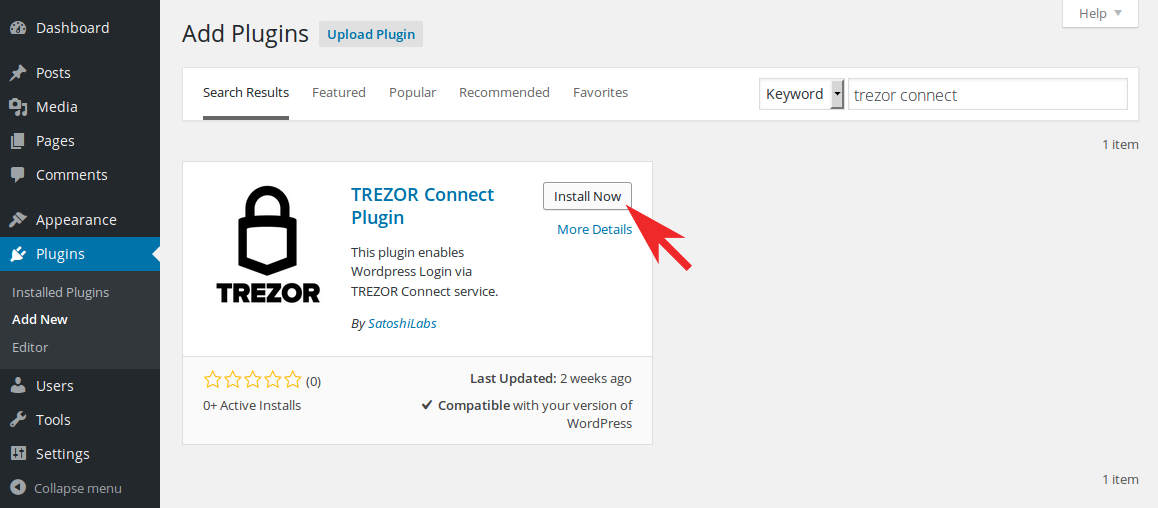
Task: Open More Details link for TREZOR
Action: (x=595, y=230)
